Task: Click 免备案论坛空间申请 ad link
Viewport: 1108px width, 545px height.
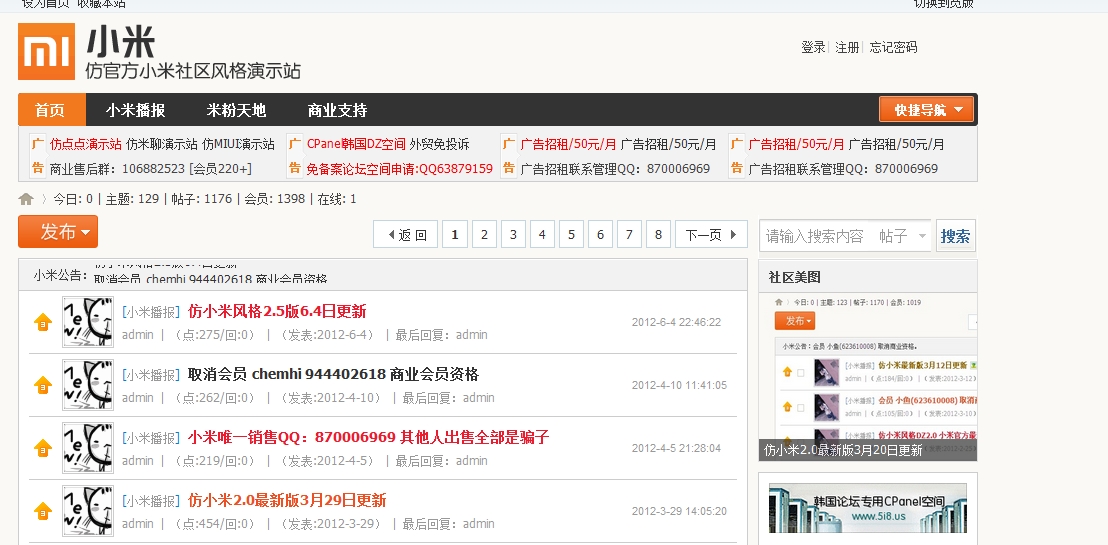Action: click(x=400, y=168)
